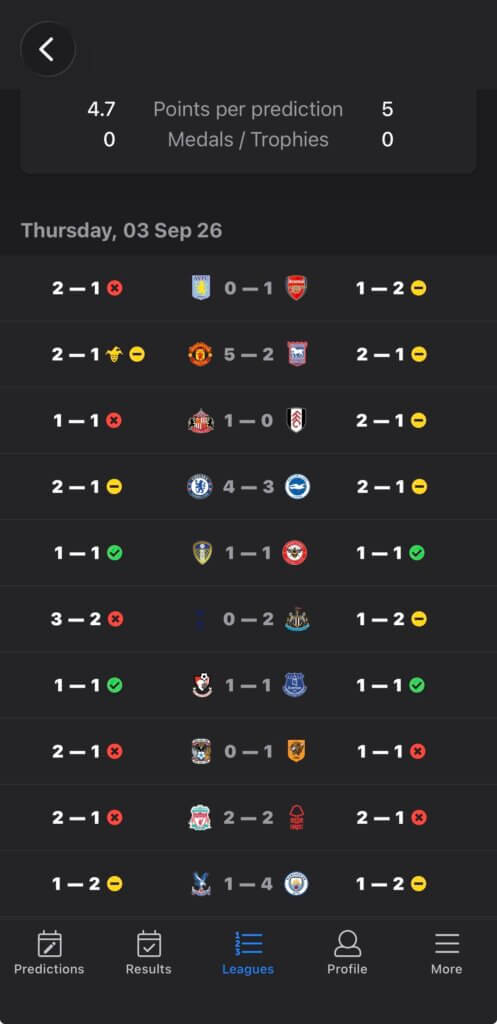Switch to the Results tab
The height and width of the screenshot is (1024, 497).
(x=148, y=953)
